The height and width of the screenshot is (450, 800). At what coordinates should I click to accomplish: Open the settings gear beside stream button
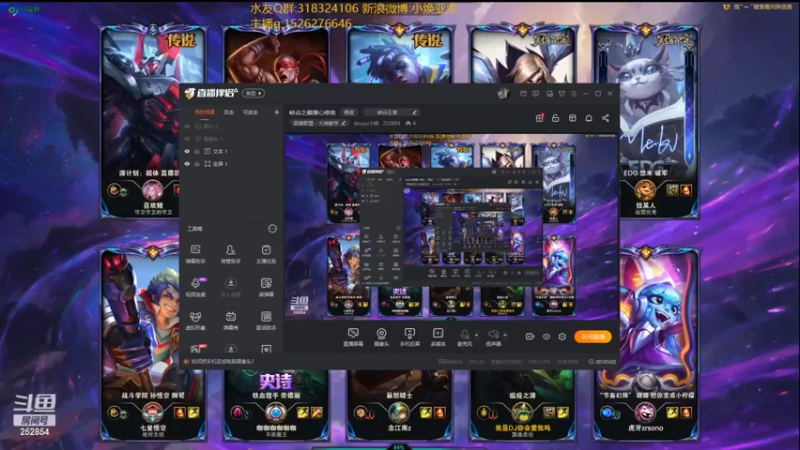point(562,337)
